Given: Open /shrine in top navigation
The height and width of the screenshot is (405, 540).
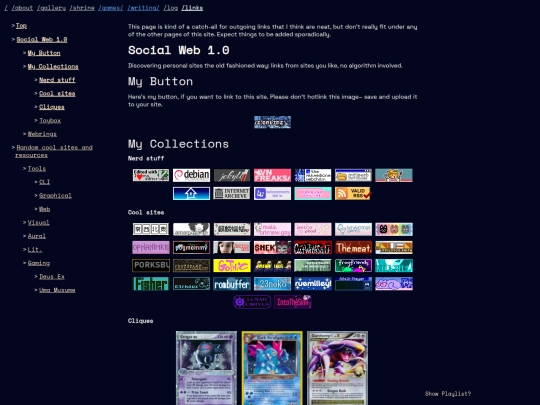Looking at the screenshot, I should pyautogui.click(x=82, y=8).
